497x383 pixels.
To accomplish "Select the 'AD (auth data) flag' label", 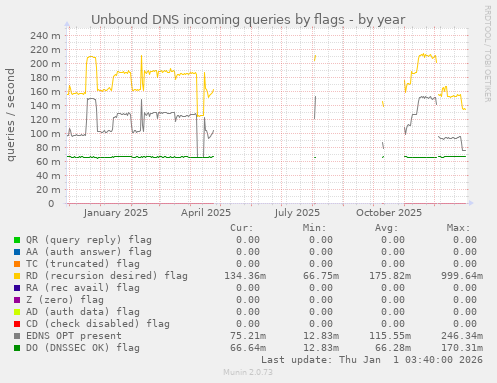I will coord(83,312).
